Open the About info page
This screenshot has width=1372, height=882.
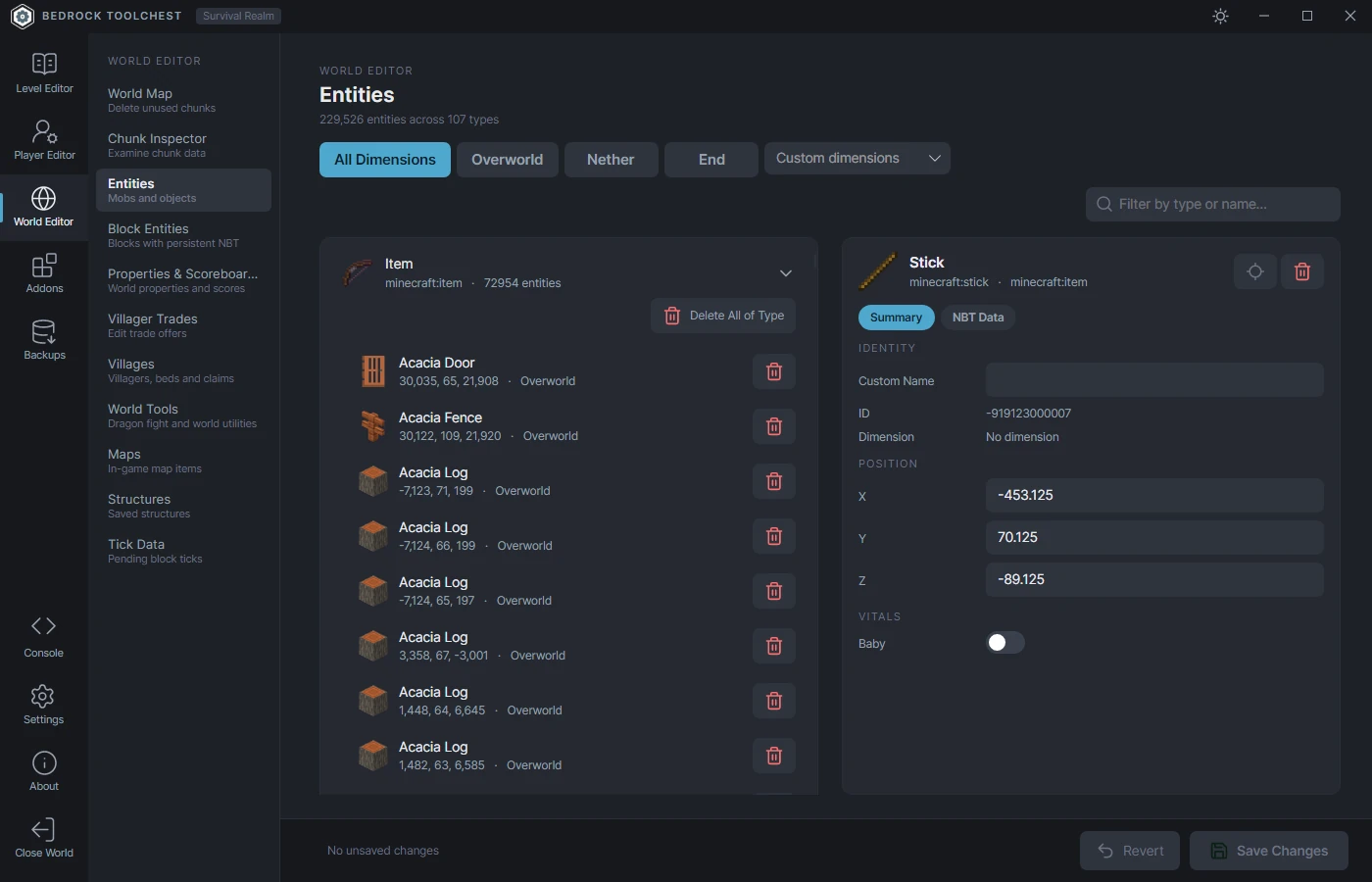(x=44, y=771)
